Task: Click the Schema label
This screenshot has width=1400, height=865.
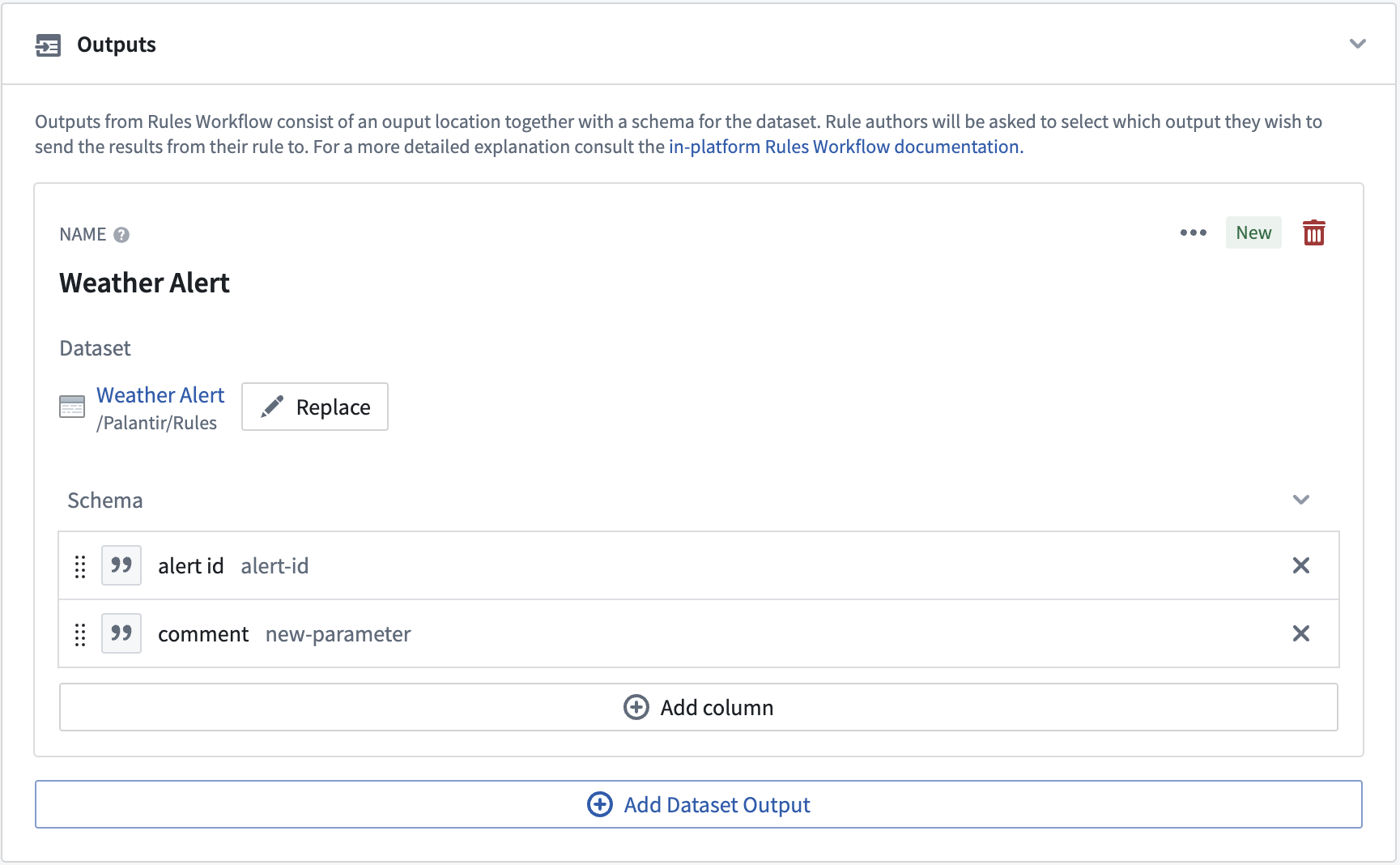Action: coord(105,501)
